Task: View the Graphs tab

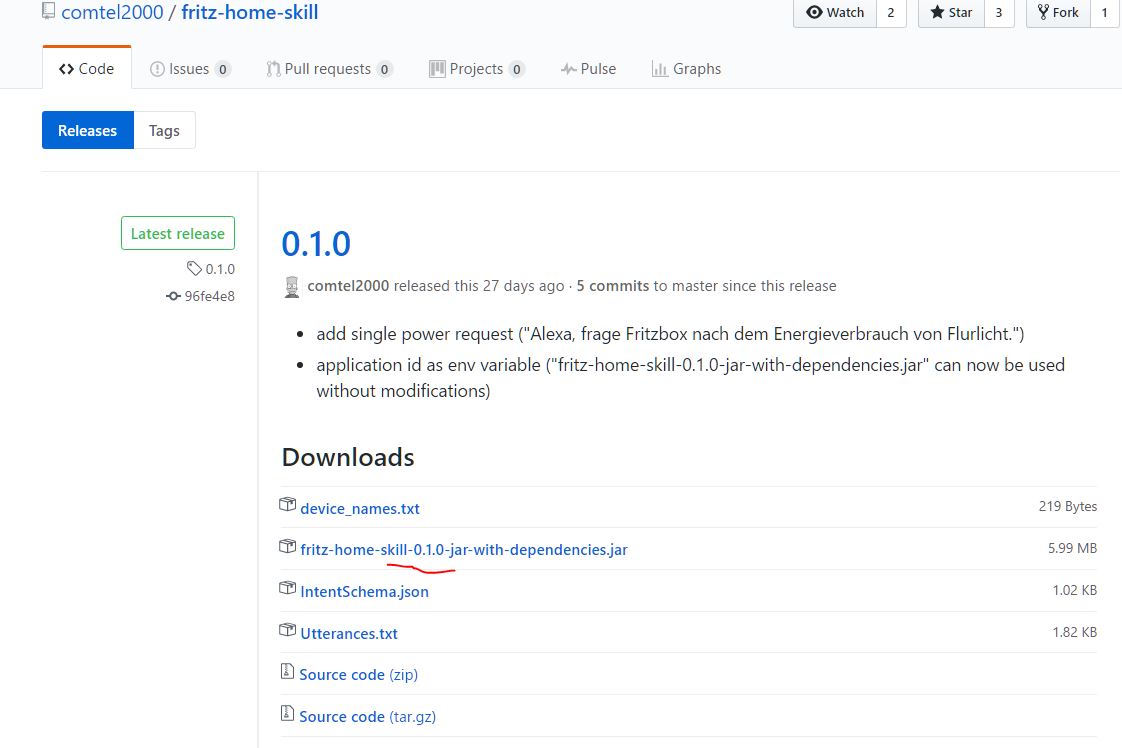Action: coord(686,69)
